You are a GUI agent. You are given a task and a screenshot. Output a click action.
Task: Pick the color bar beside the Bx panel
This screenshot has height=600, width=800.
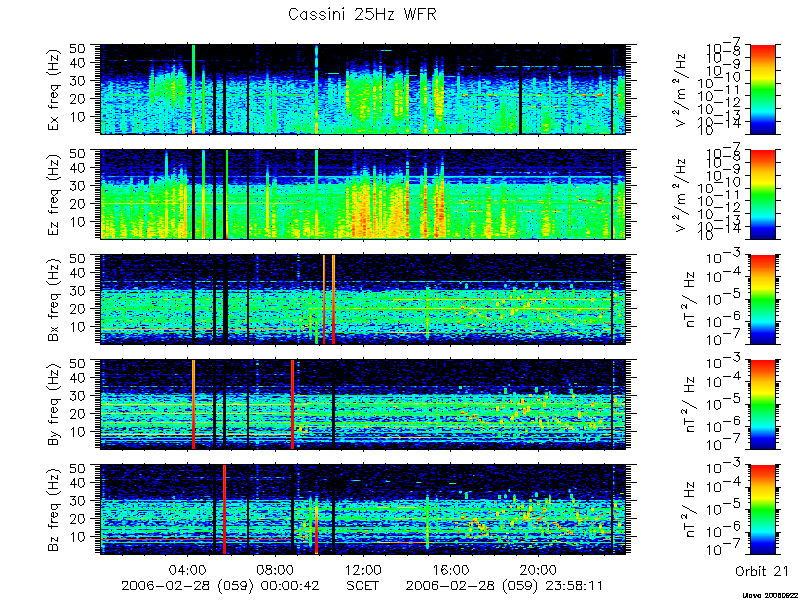click(x=762, y=299)
